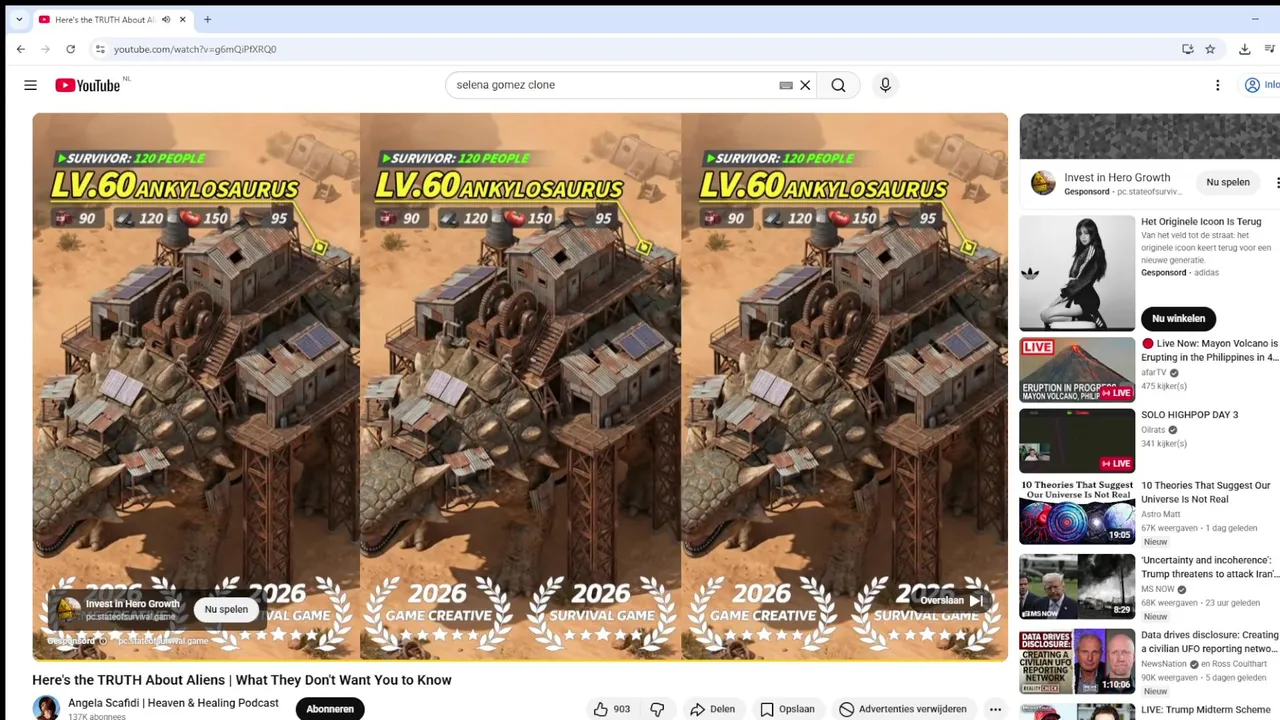Click Nu spelen in sidebar ad
1280x720 pixels.
pos(1228,182)
